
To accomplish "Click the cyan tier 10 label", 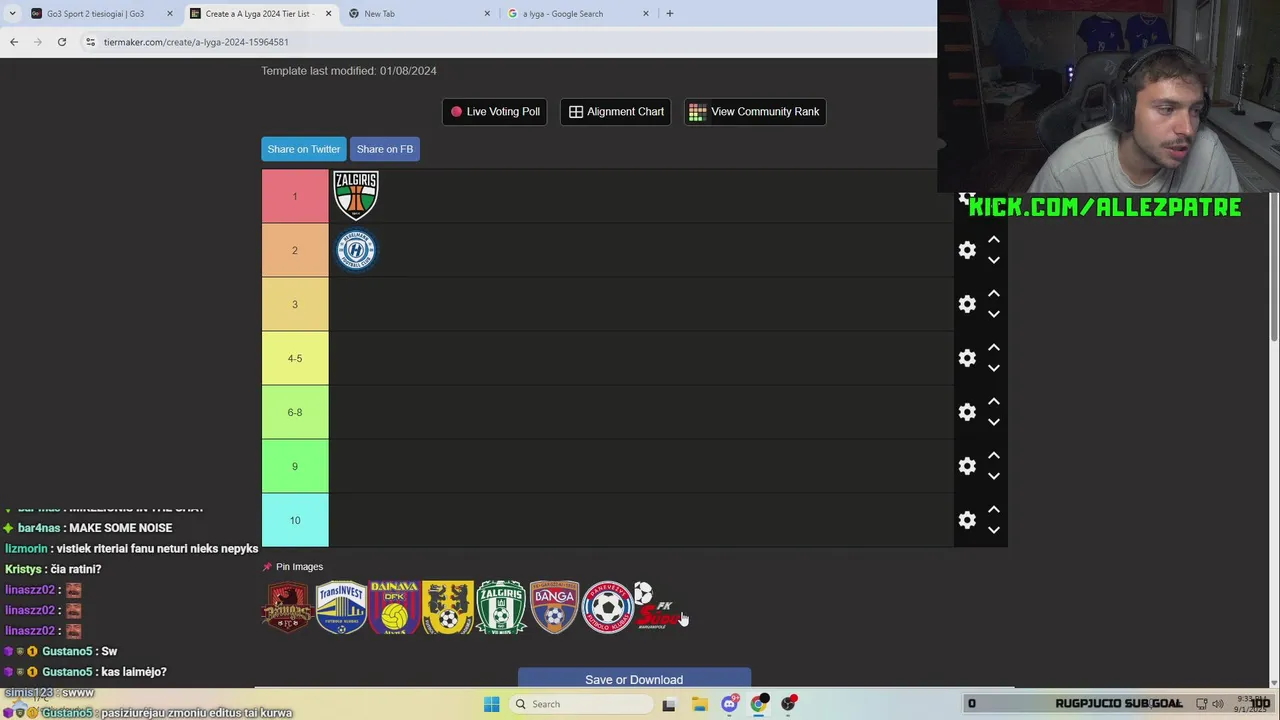I will tap(295, 520).
